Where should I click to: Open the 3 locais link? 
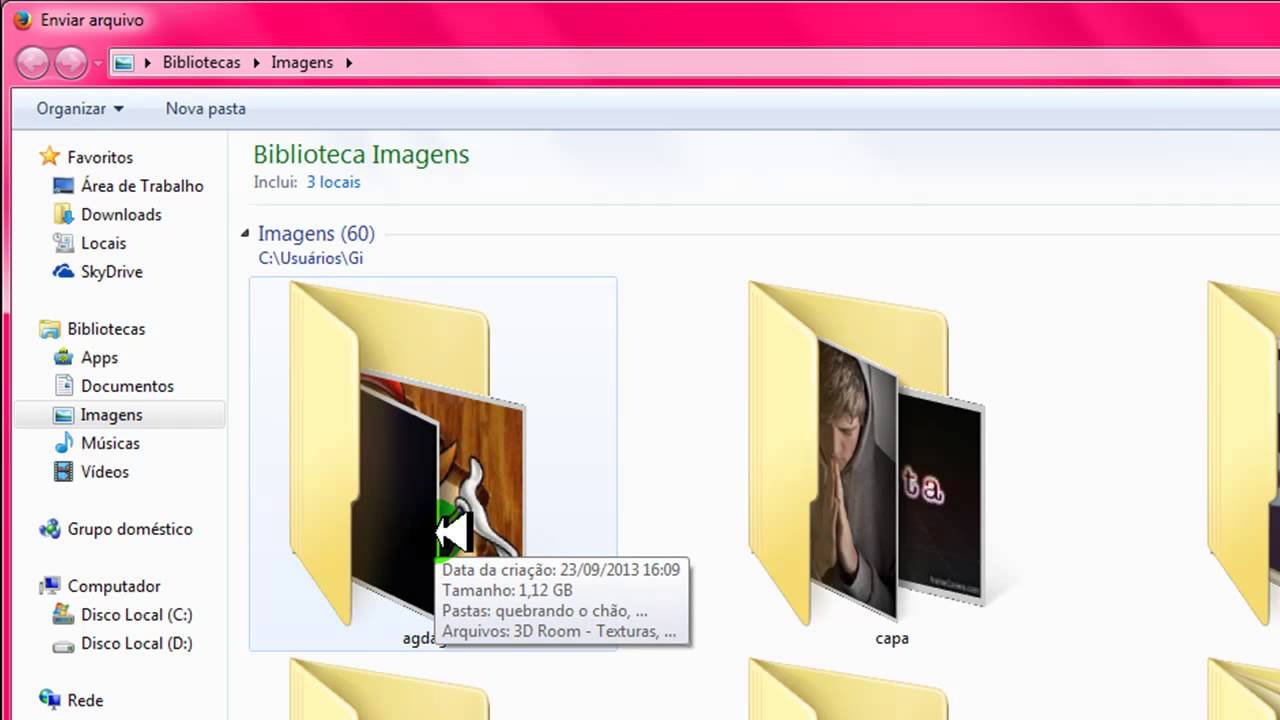333,182
